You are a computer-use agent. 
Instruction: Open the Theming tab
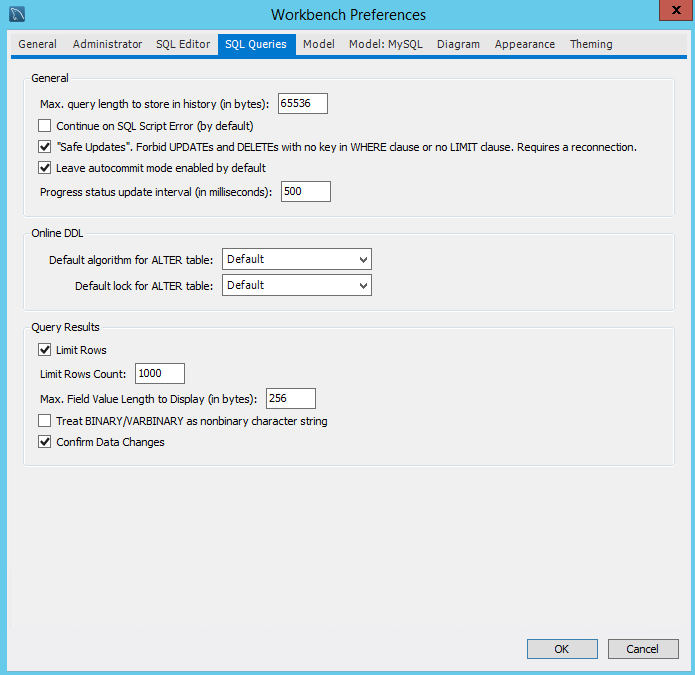click(591, 45)
